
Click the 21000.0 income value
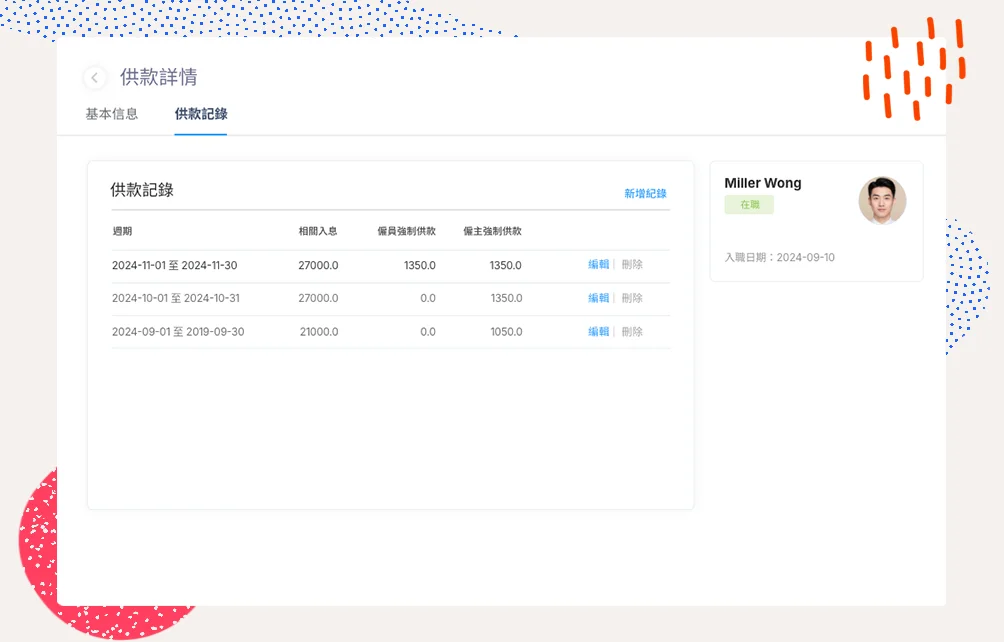coord(319,332)
